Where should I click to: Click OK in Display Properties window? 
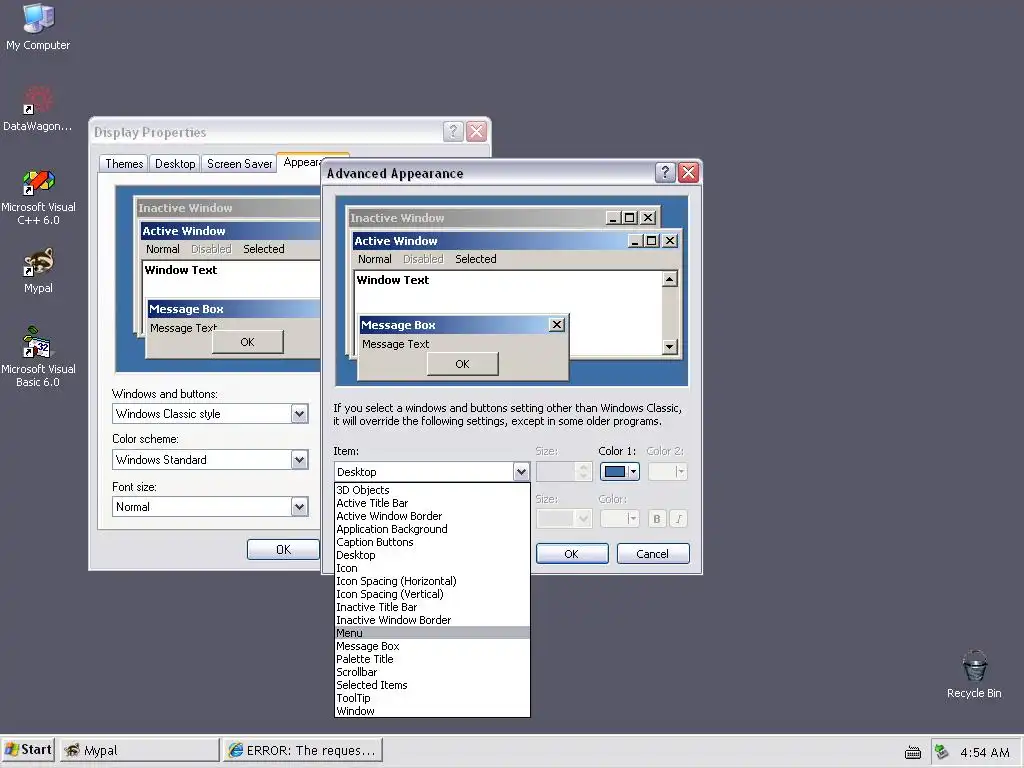click(283, 549)
